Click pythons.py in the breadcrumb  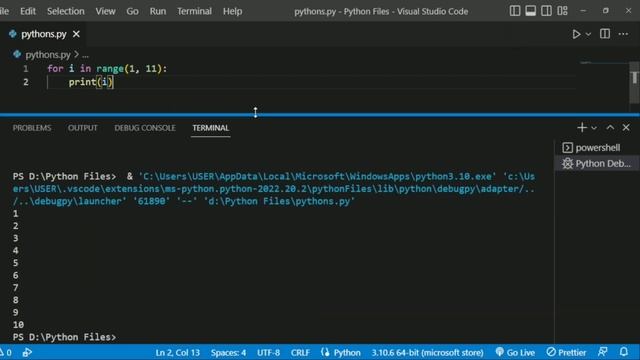48,55
